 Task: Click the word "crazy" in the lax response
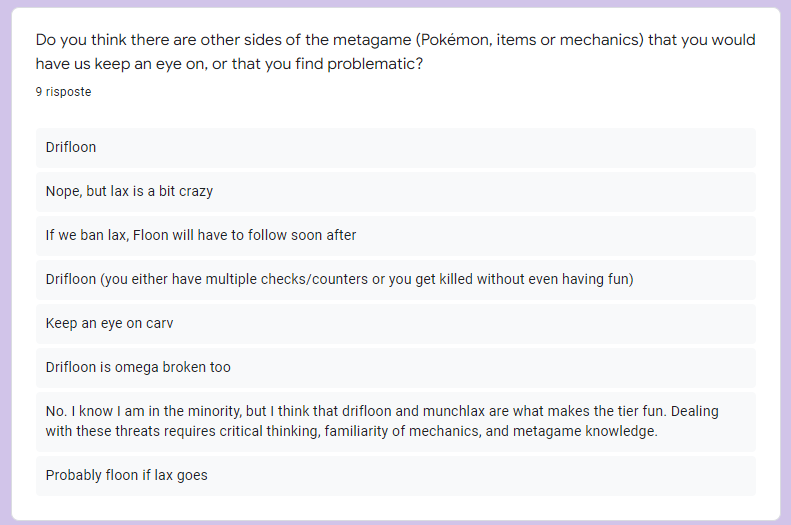(194, 191)
